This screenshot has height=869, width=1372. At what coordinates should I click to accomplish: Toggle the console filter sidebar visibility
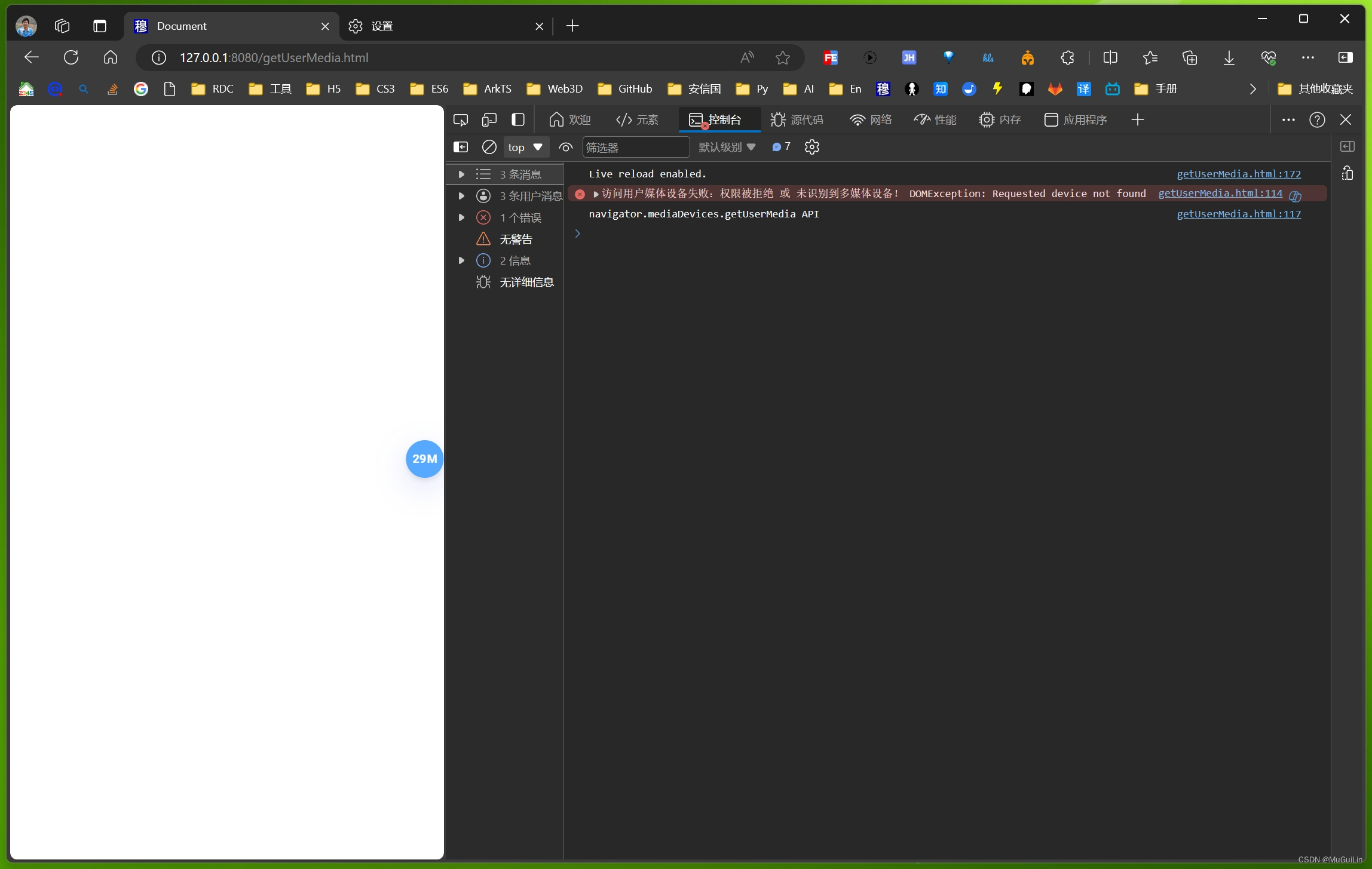(462, 147)
